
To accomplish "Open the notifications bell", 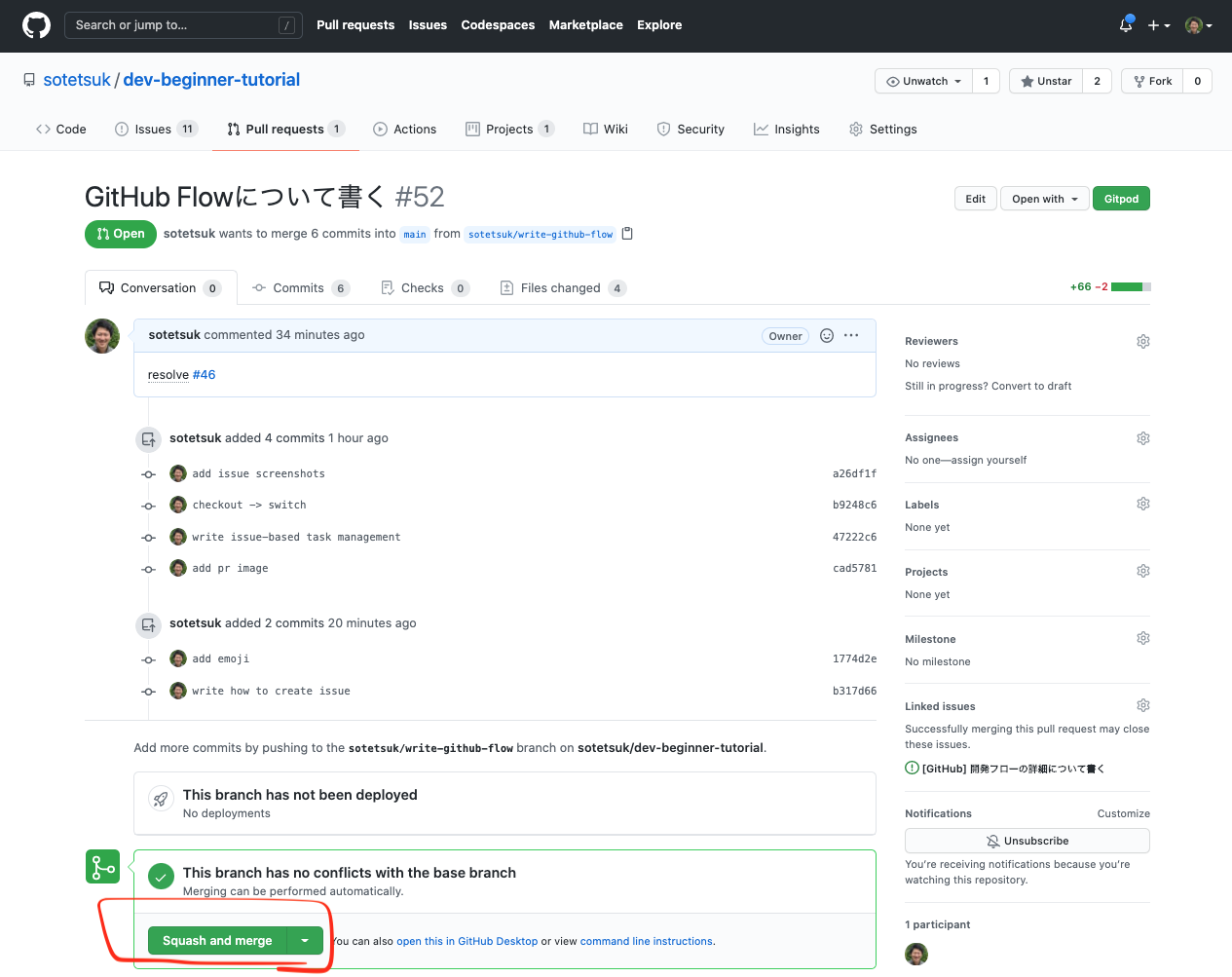I will click(x=1126, y=25).
